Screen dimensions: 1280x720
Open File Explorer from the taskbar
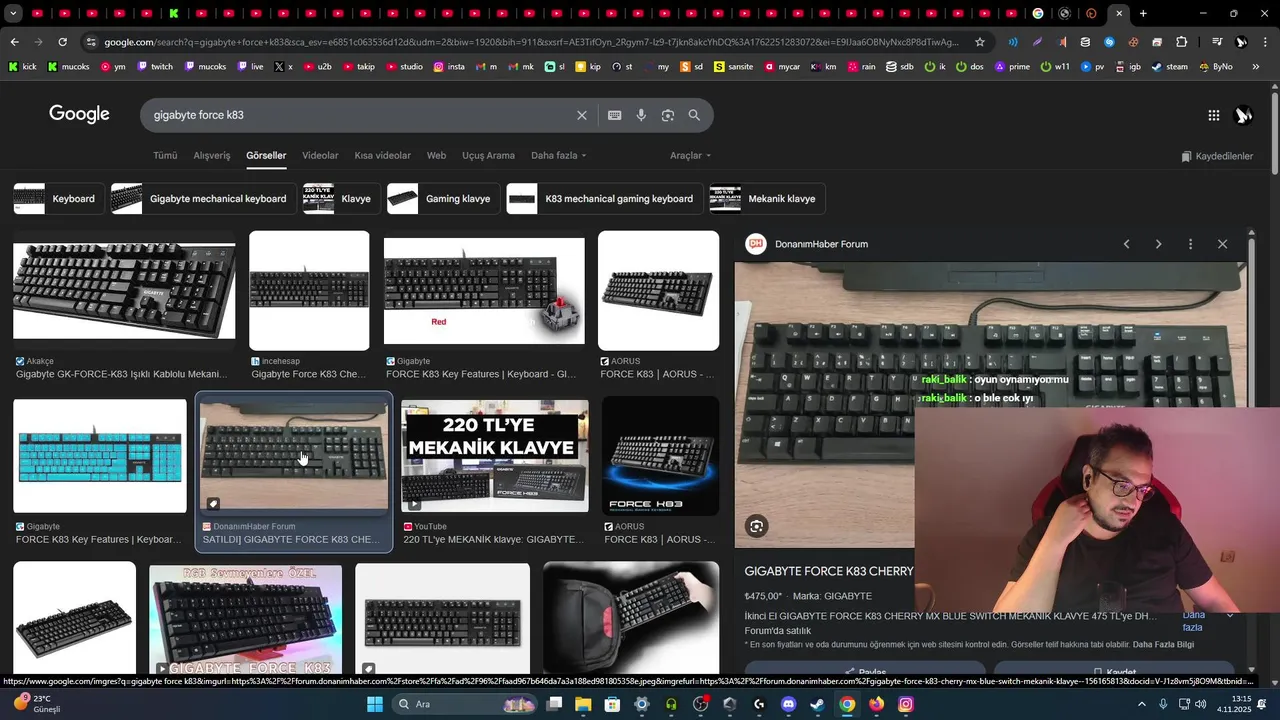click(583, 704)
